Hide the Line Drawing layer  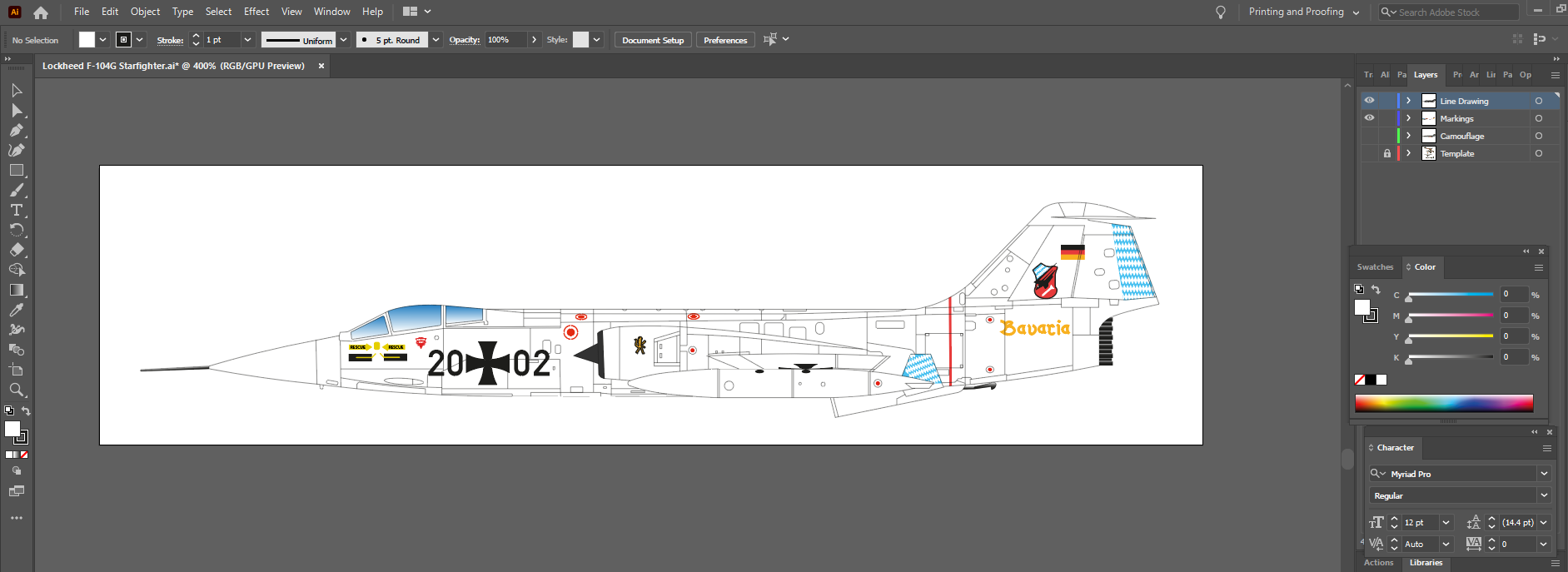click(1369, 101)
